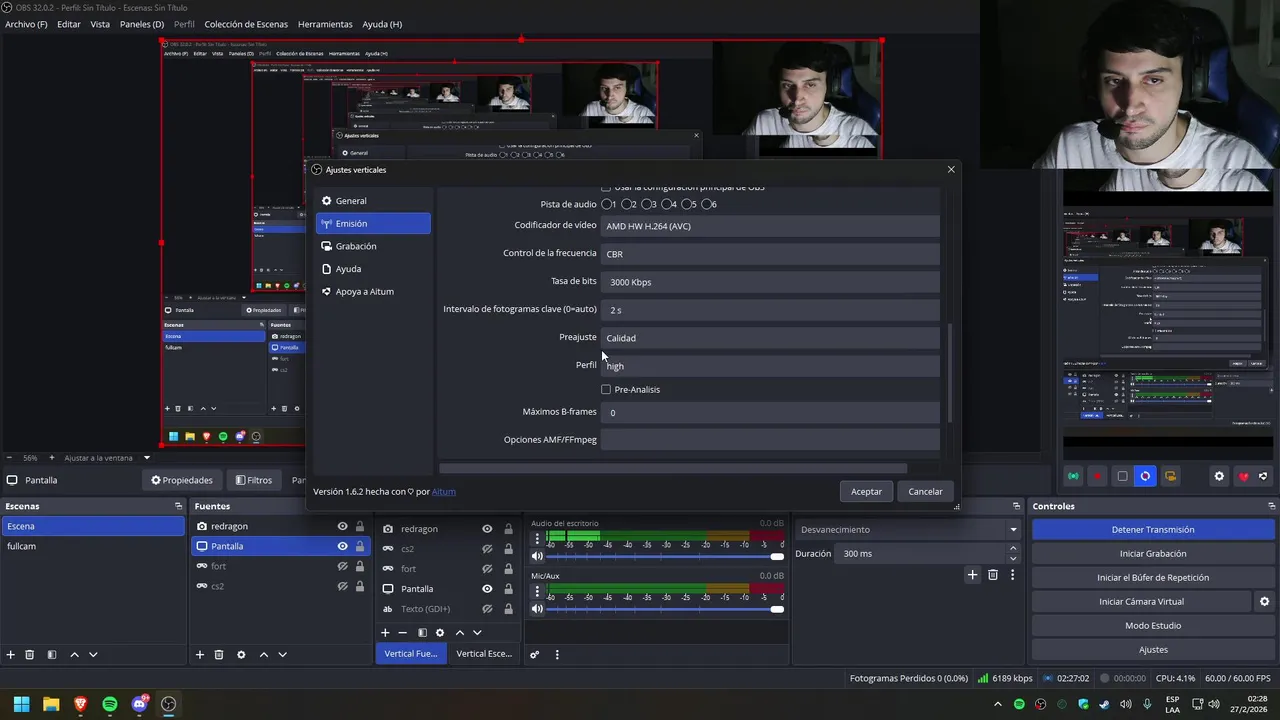Open advanced audio properties gears icon
Screen dimensions: 1280x720
(x=535, y=654)
